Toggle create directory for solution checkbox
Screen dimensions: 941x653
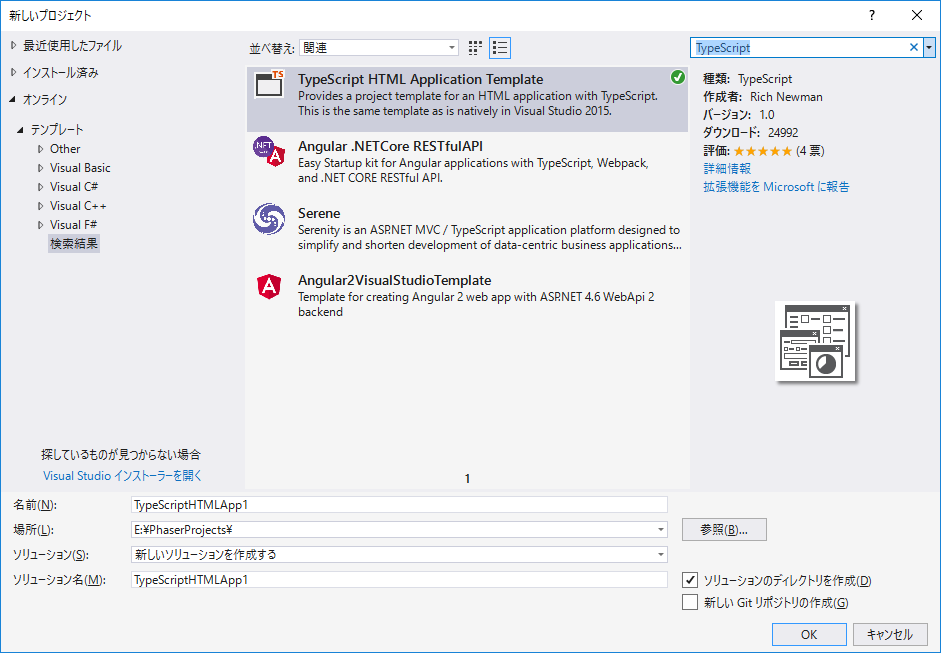[690, 580]
